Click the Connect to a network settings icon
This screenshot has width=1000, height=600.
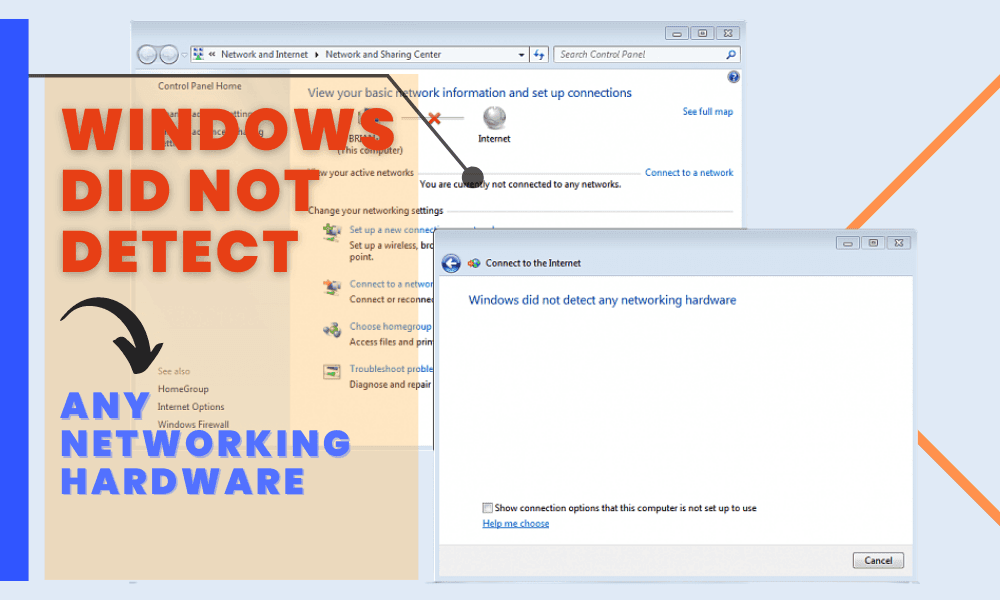[x=332, y=288]
